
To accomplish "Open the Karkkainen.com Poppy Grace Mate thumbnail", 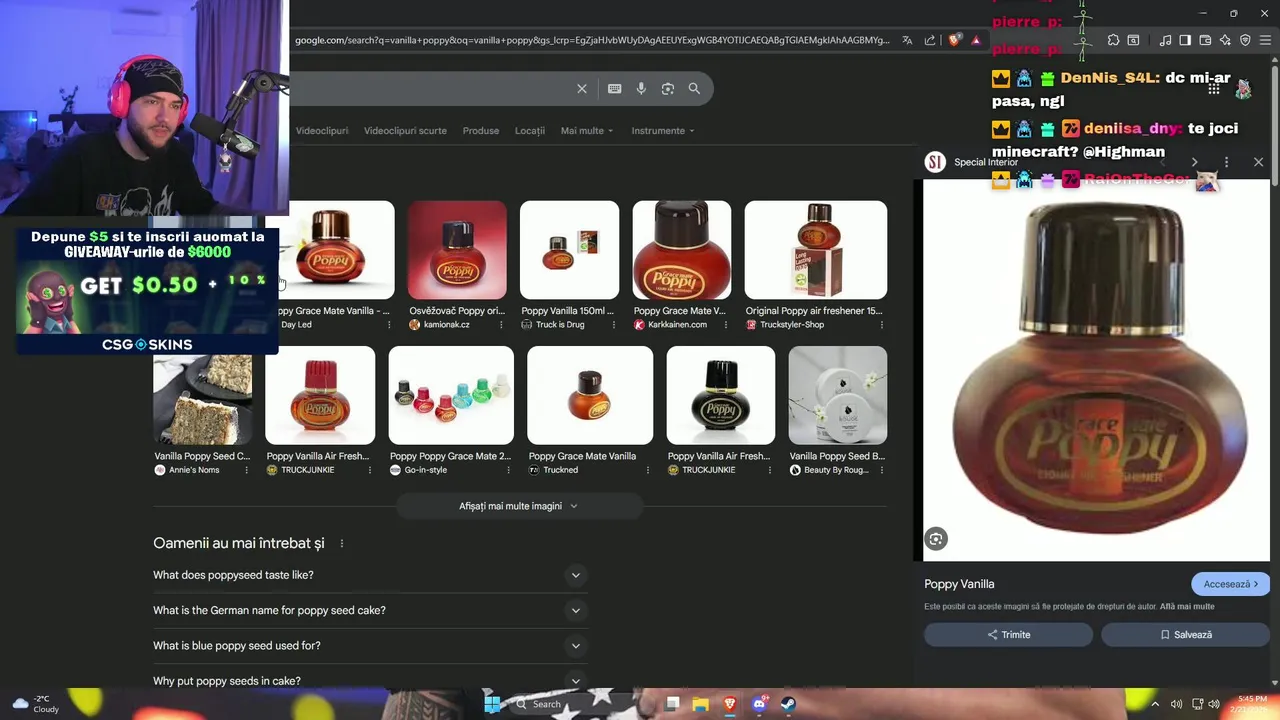I will 682,250.
